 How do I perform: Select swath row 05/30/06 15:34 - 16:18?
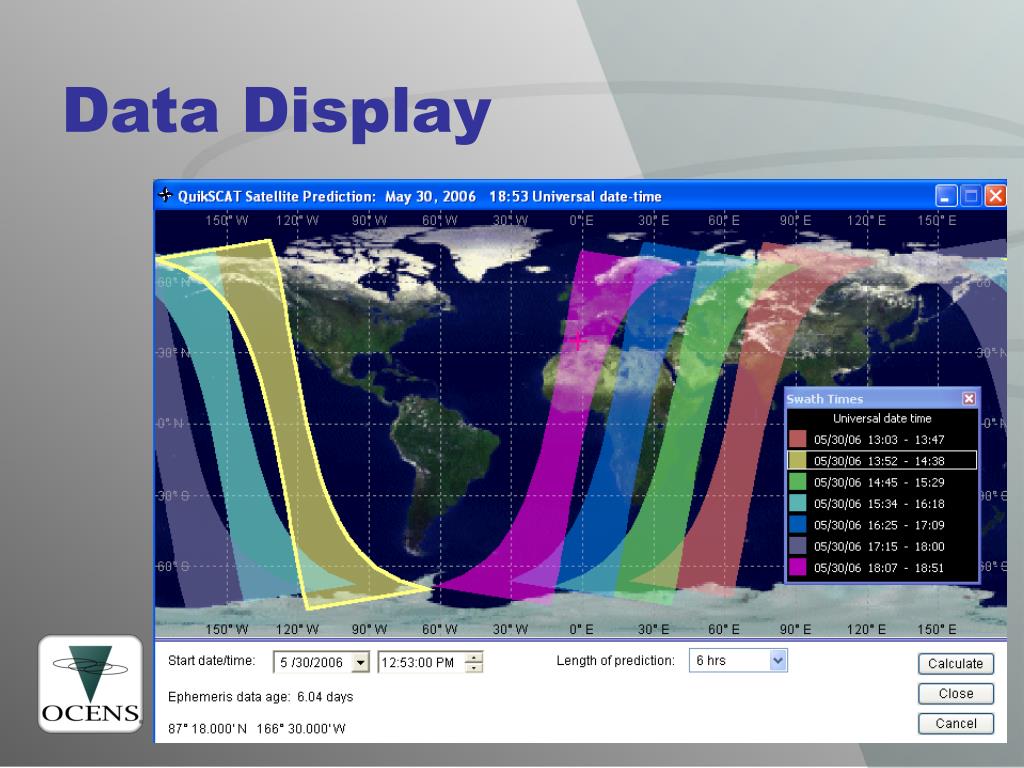(882, 504)
